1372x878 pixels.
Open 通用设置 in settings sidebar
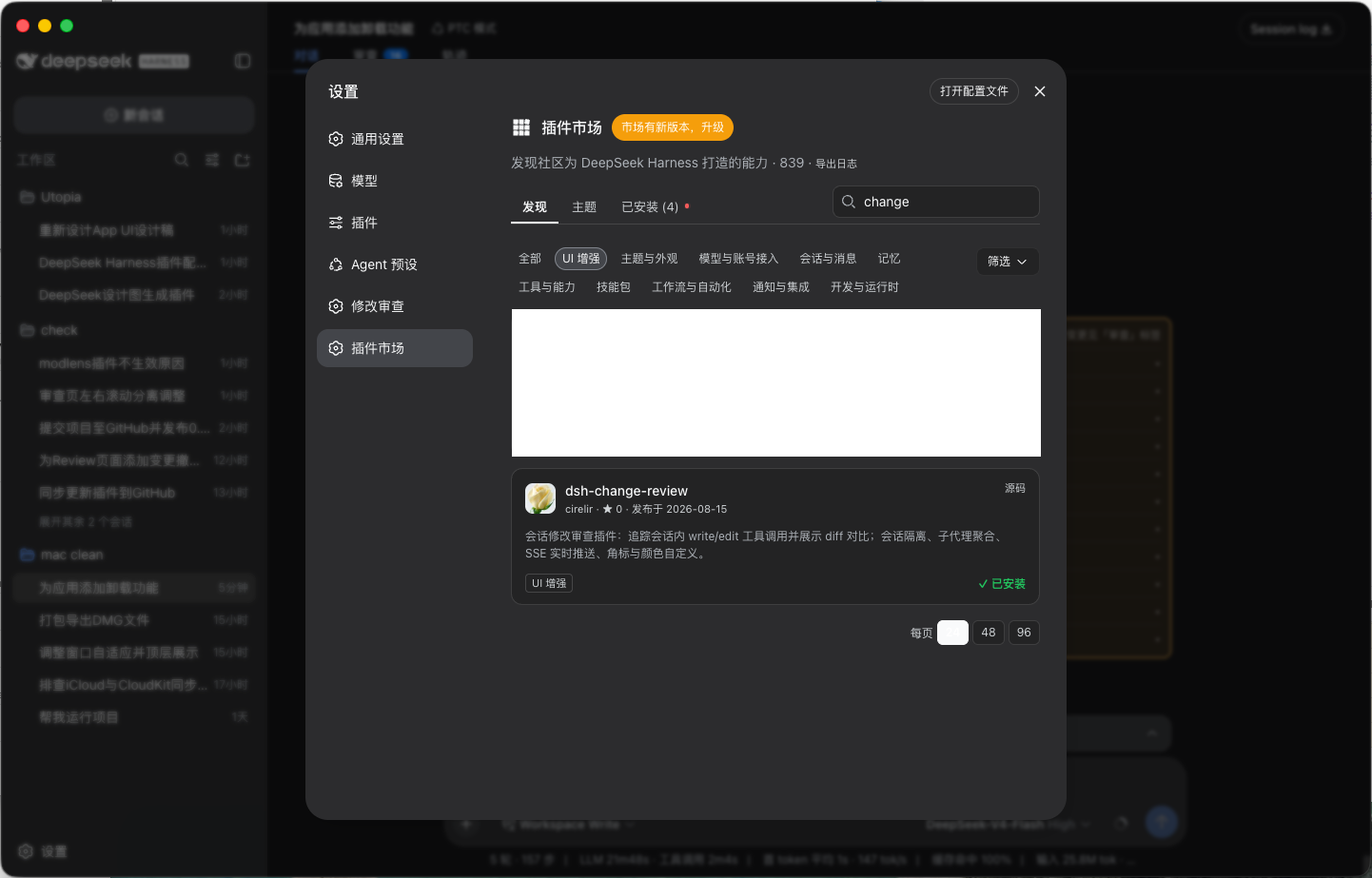394,139
